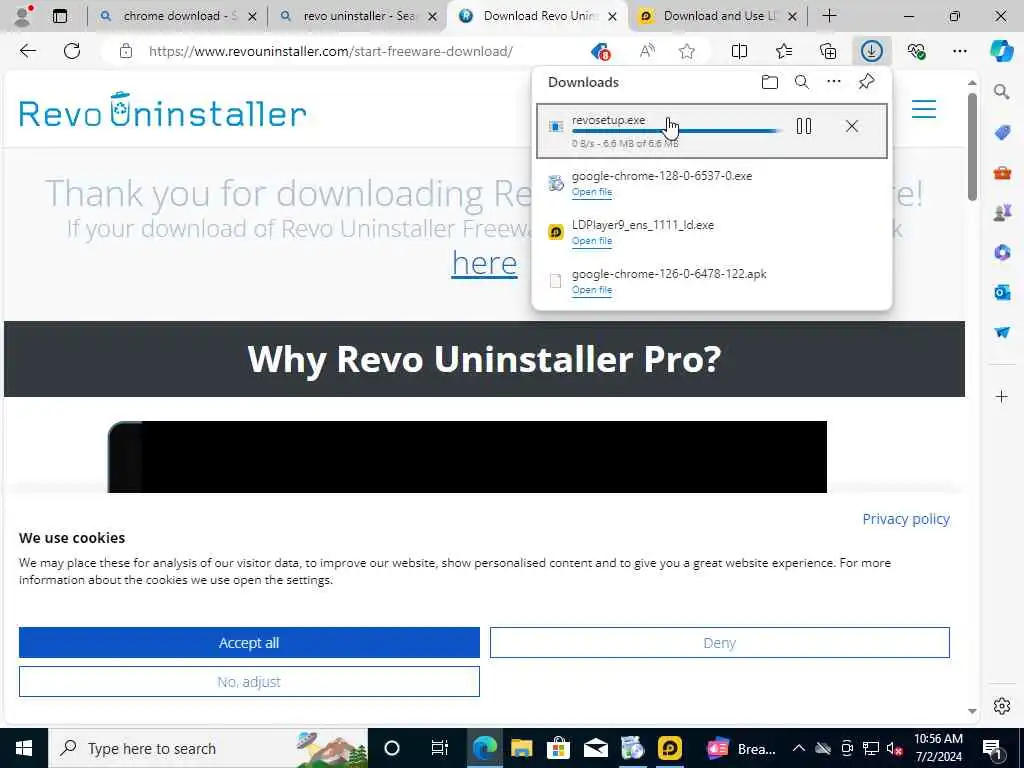Pause the revosetup.exe download
1024x768 pixels.
pos(804,126)
